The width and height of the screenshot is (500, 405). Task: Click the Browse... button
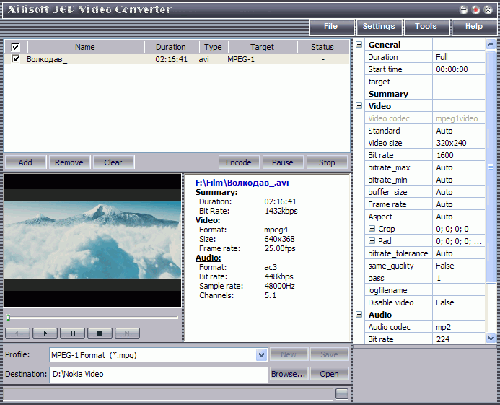[x=288, y=374]
